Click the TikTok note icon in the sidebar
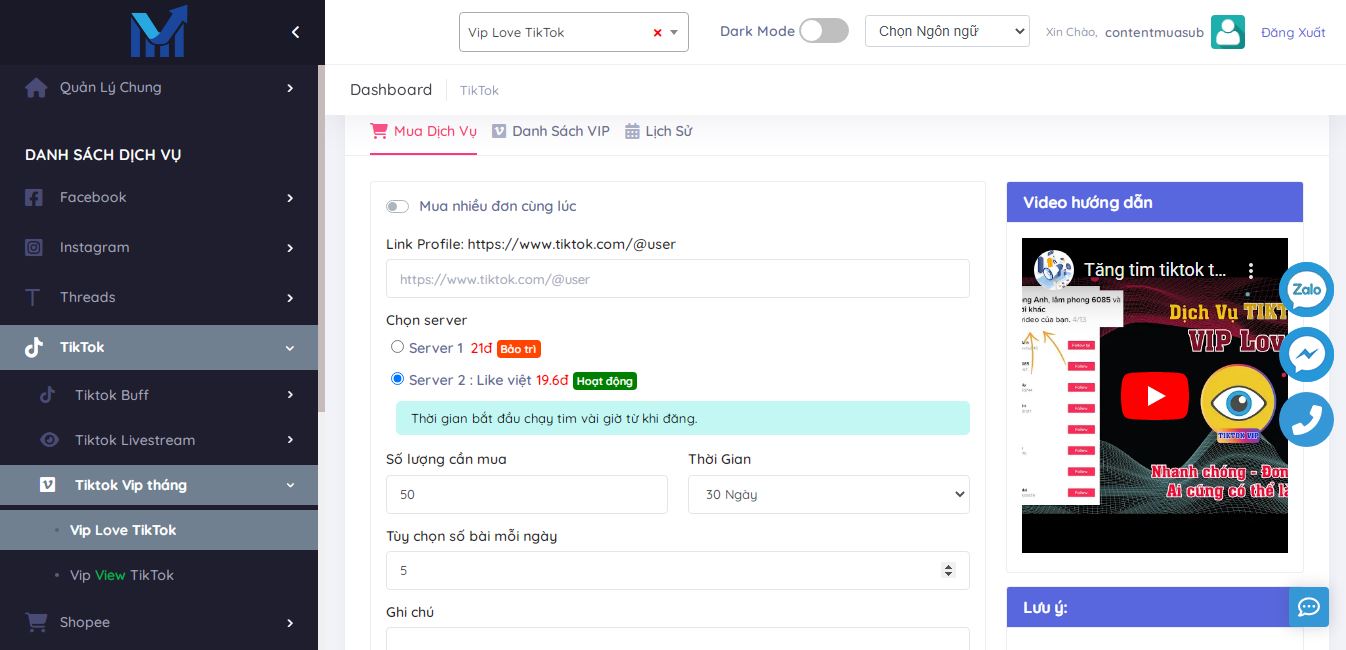 pyautogui.click(x=34, y=348)
